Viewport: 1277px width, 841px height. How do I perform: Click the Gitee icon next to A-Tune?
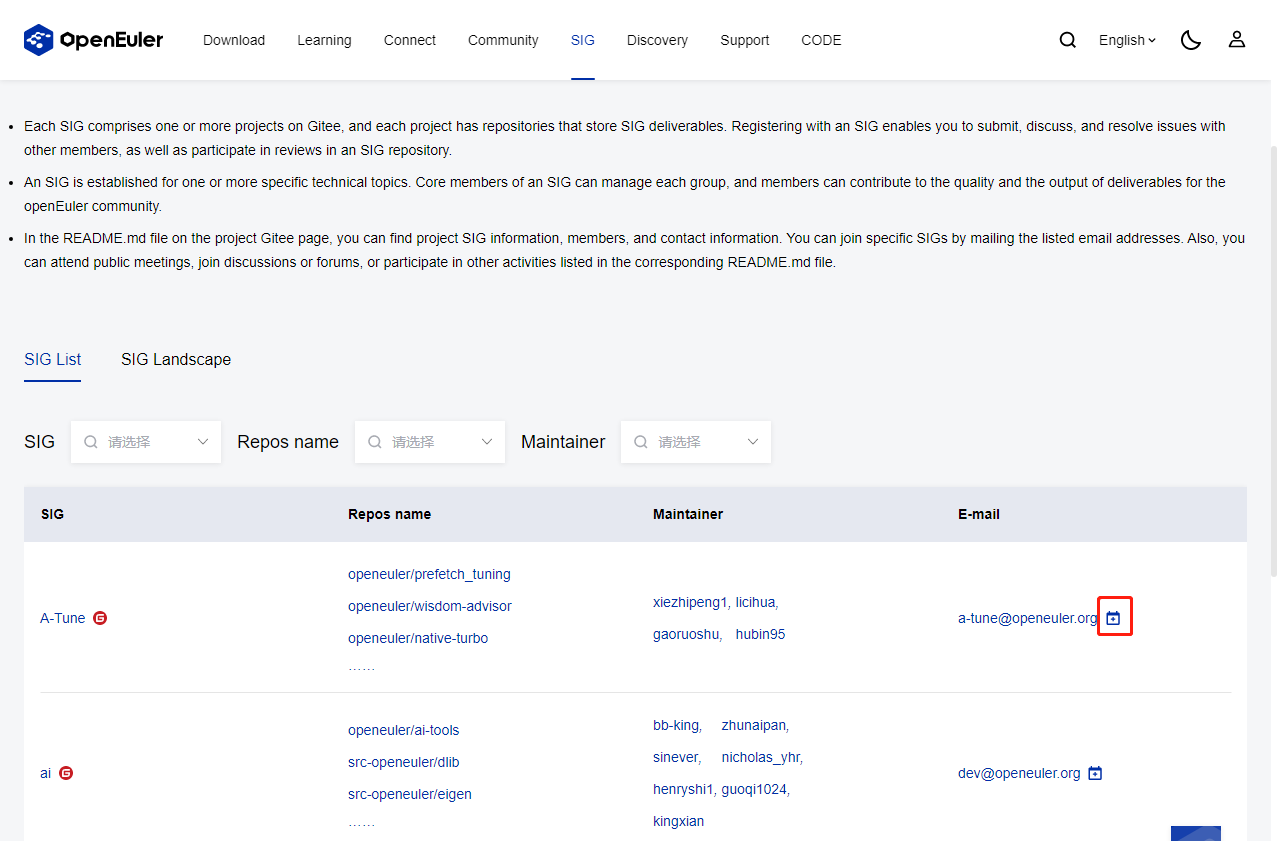tap(100, 618)
